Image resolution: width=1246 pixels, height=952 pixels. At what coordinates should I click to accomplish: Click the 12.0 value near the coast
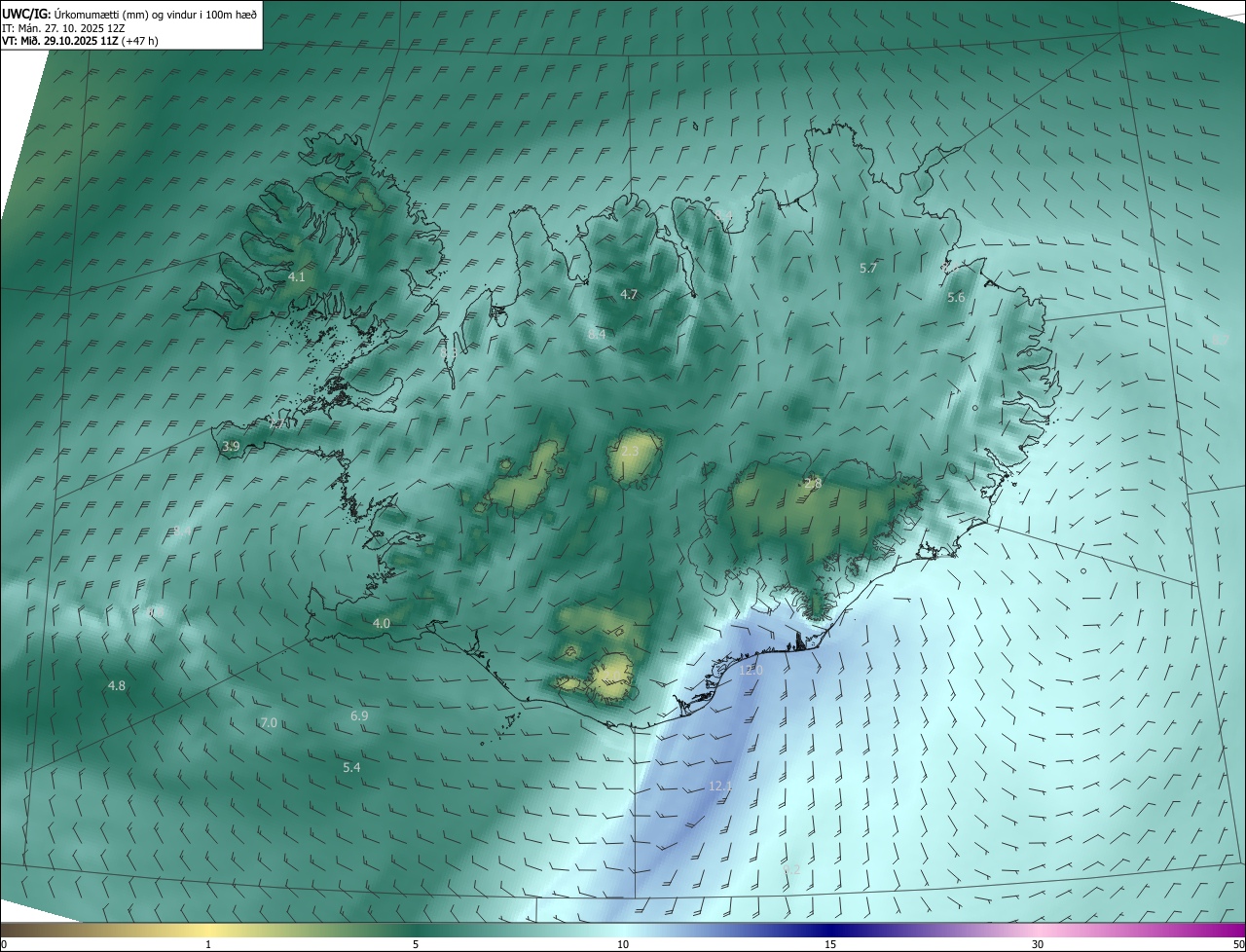pyautogui.click(x=751, y=670)
